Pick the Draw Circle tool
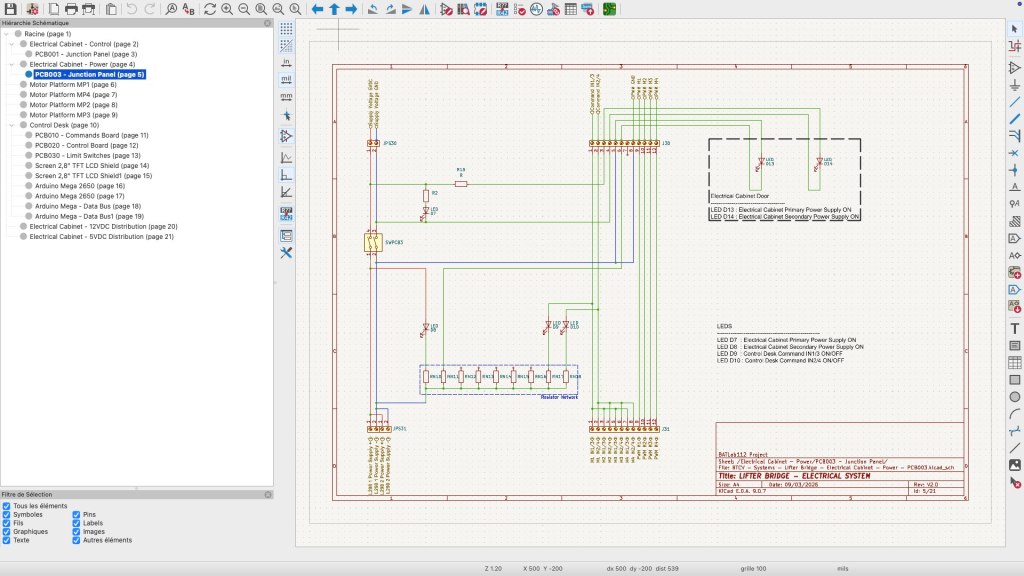The width and height of the screenshot is (1024, 576). click(1015, 397)
